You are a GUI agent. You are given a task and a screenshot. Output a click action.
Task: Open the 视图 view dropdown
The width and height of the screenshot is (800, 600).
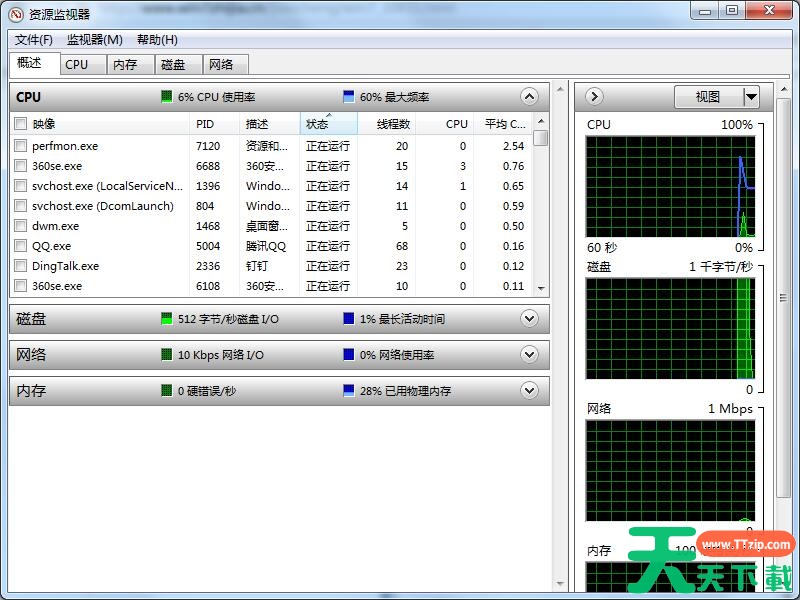(x=718, y=96)
